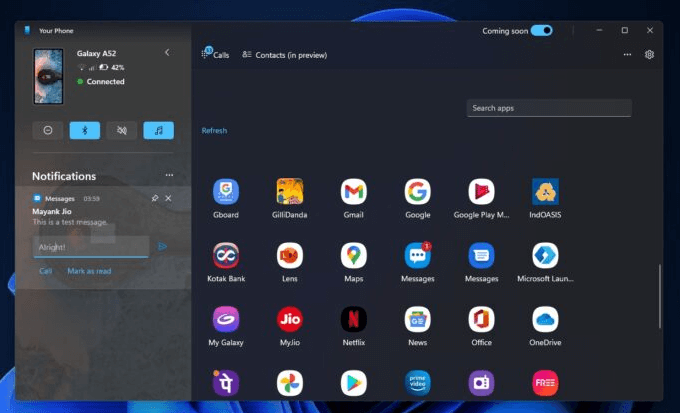Click the Search apps field
The image size is (680, 413).
549,108
